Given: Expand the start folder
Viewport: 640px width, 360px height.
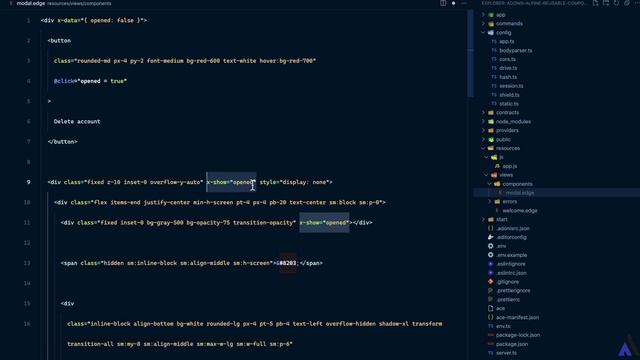Looking at the screenshot, I should 502,220.
